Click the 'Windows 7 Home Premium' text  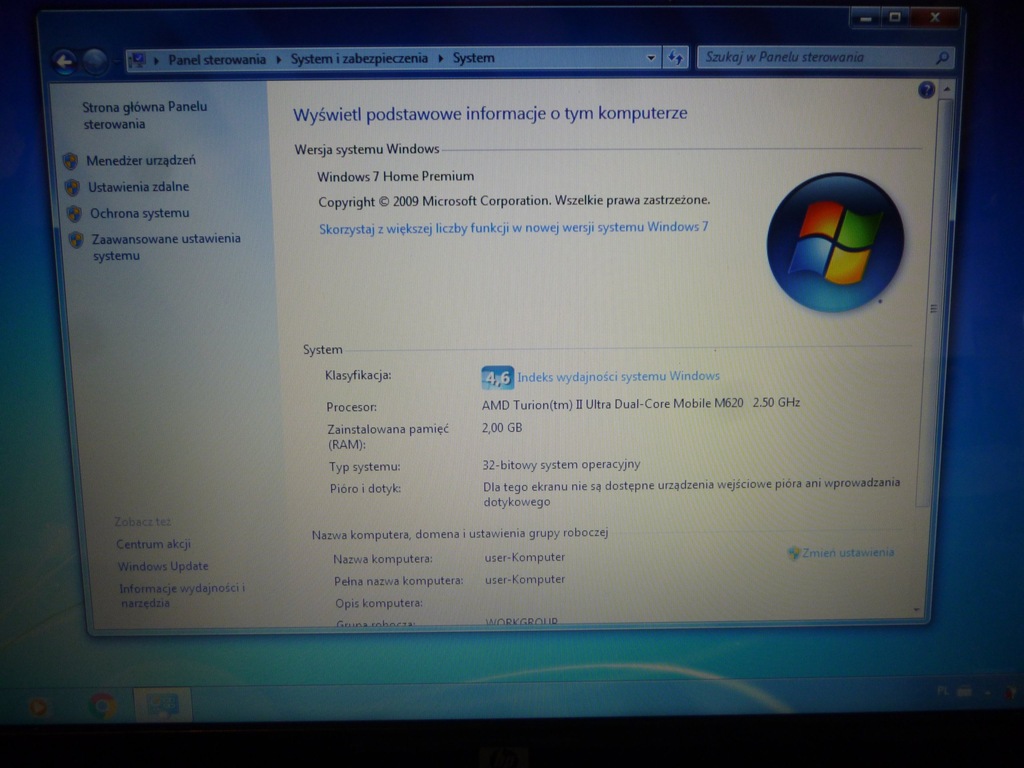(x=396, y=176)
